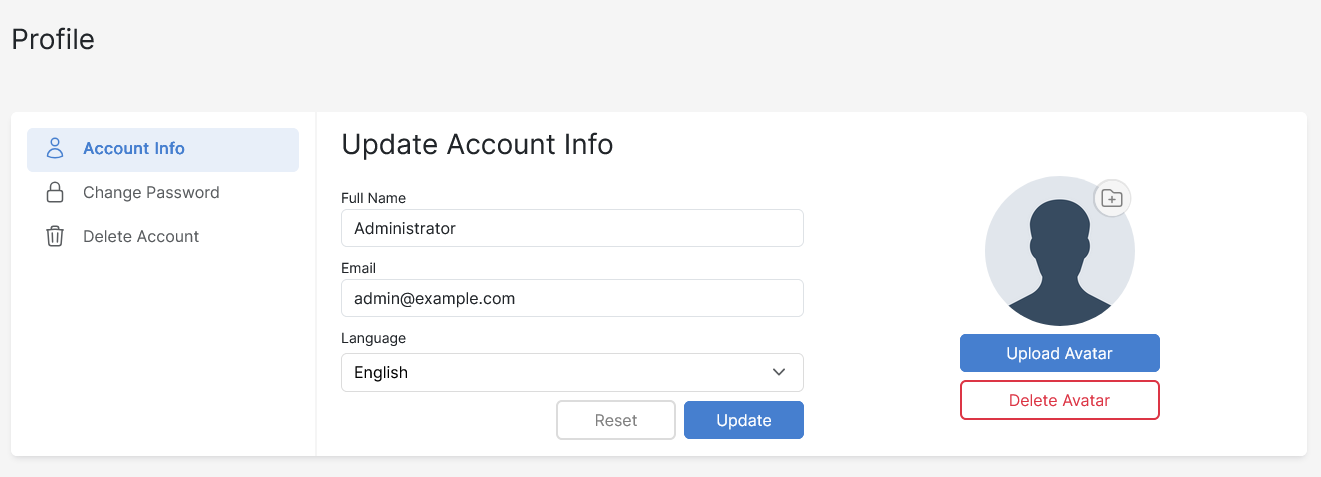Click the Update Account Info heading

point(477,145)
